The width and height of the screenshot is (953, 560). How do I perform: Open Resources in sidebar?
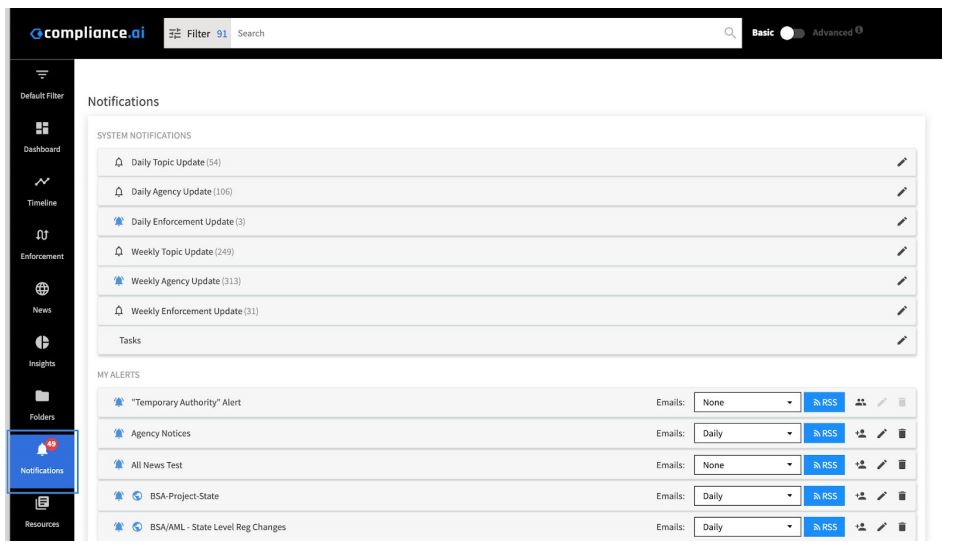click(x=42, y=511)
